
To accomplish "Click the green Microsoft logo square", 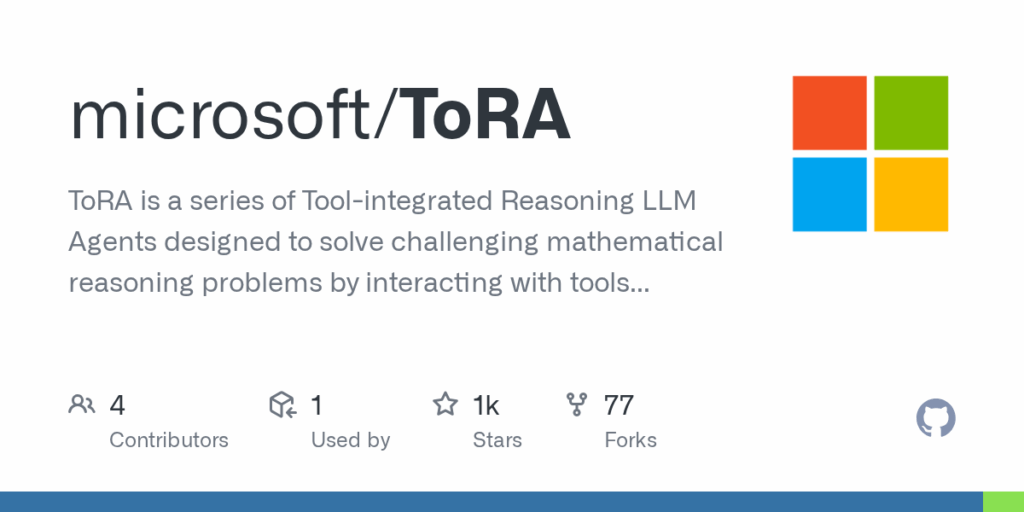I will pos(911,113).
